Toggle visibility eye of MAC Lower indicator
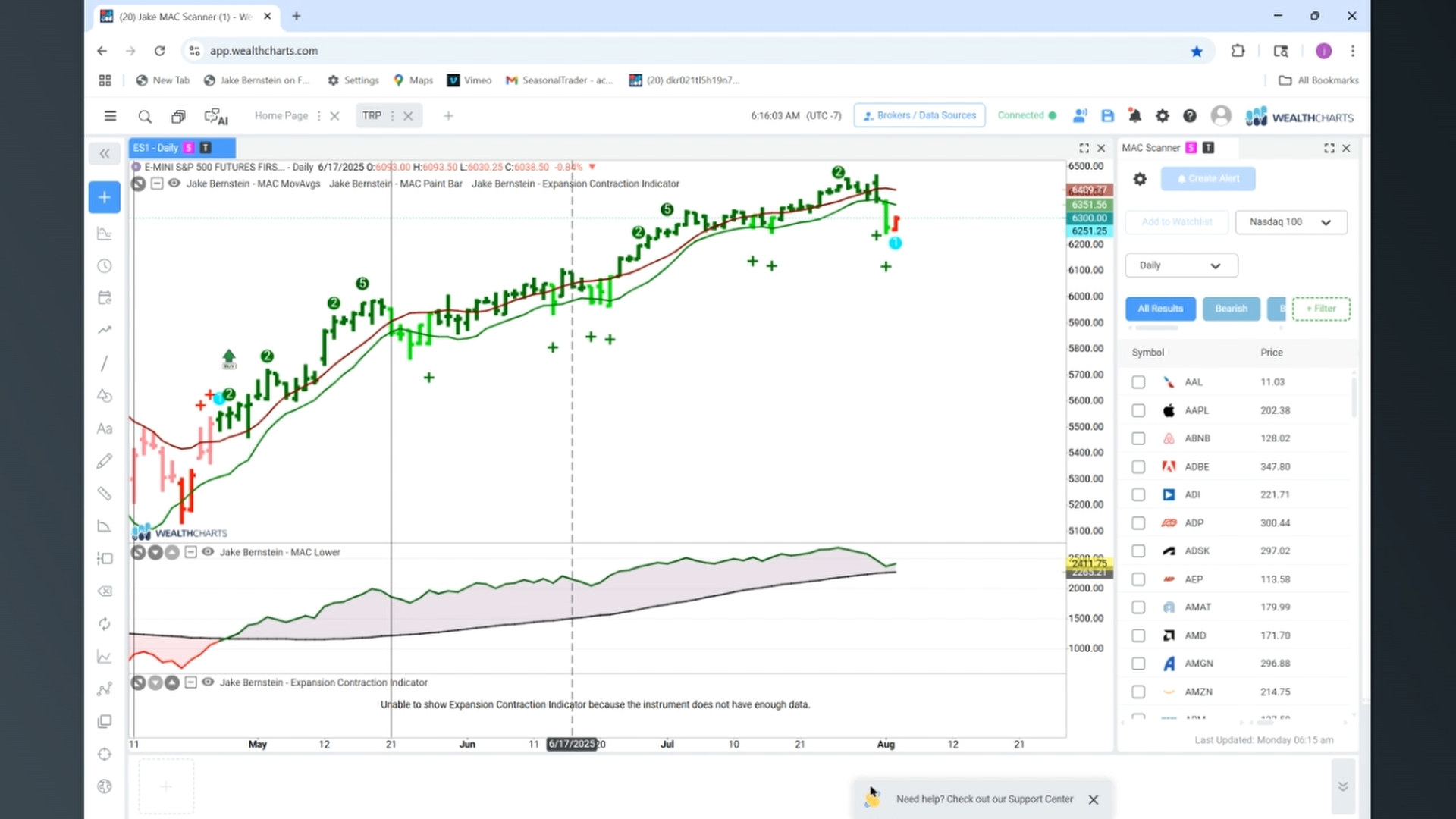This screenshot has width=1456, height=819. tap(208, 551)
